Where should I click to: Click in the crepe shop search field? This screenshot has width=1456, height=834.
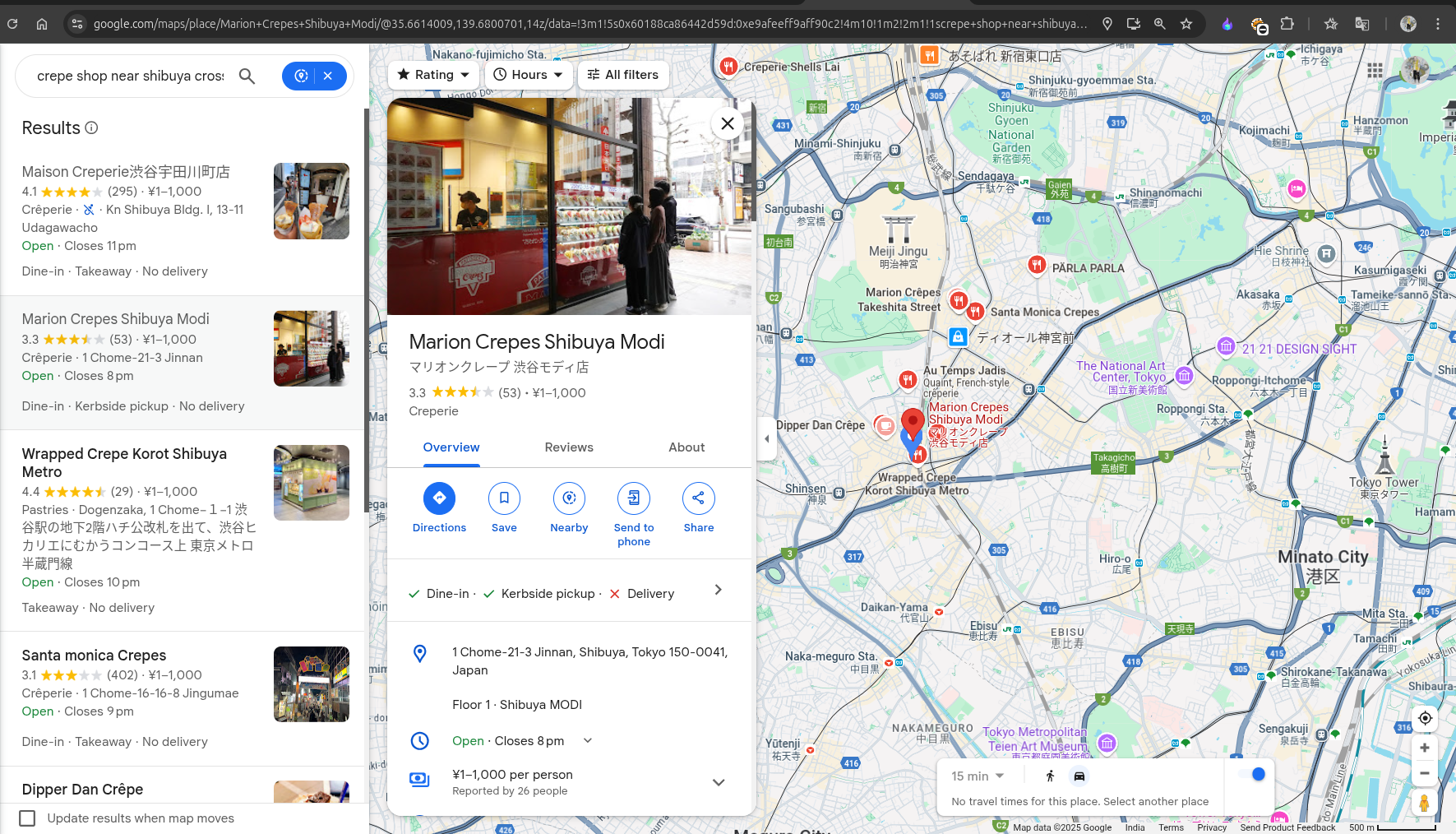coord(131,76)
